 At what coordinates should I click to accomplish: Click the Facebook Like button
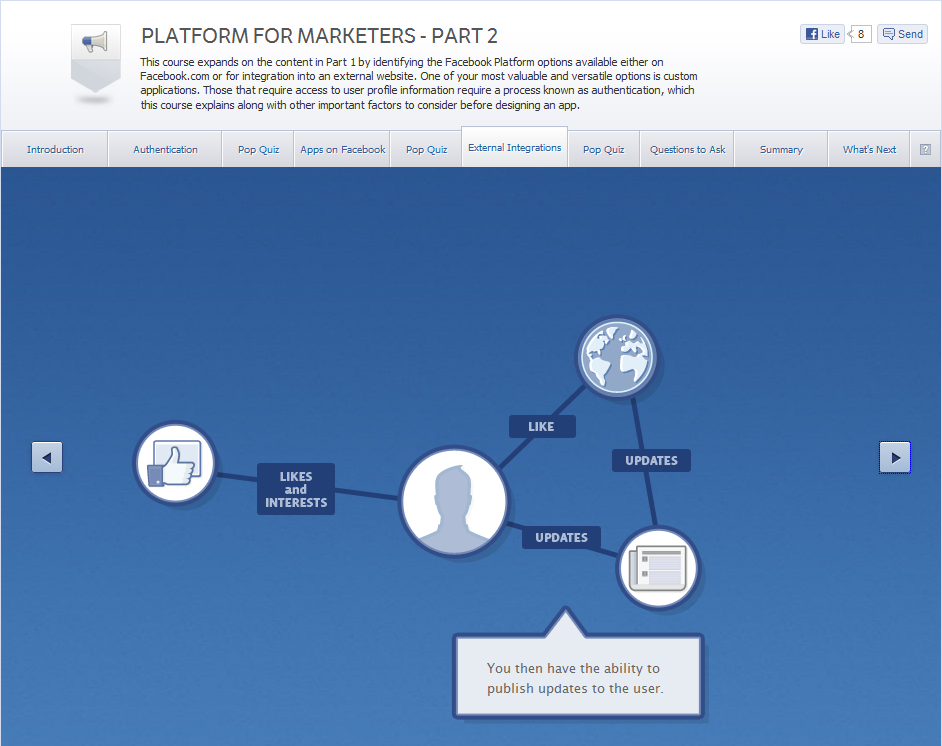coord(822,34)
